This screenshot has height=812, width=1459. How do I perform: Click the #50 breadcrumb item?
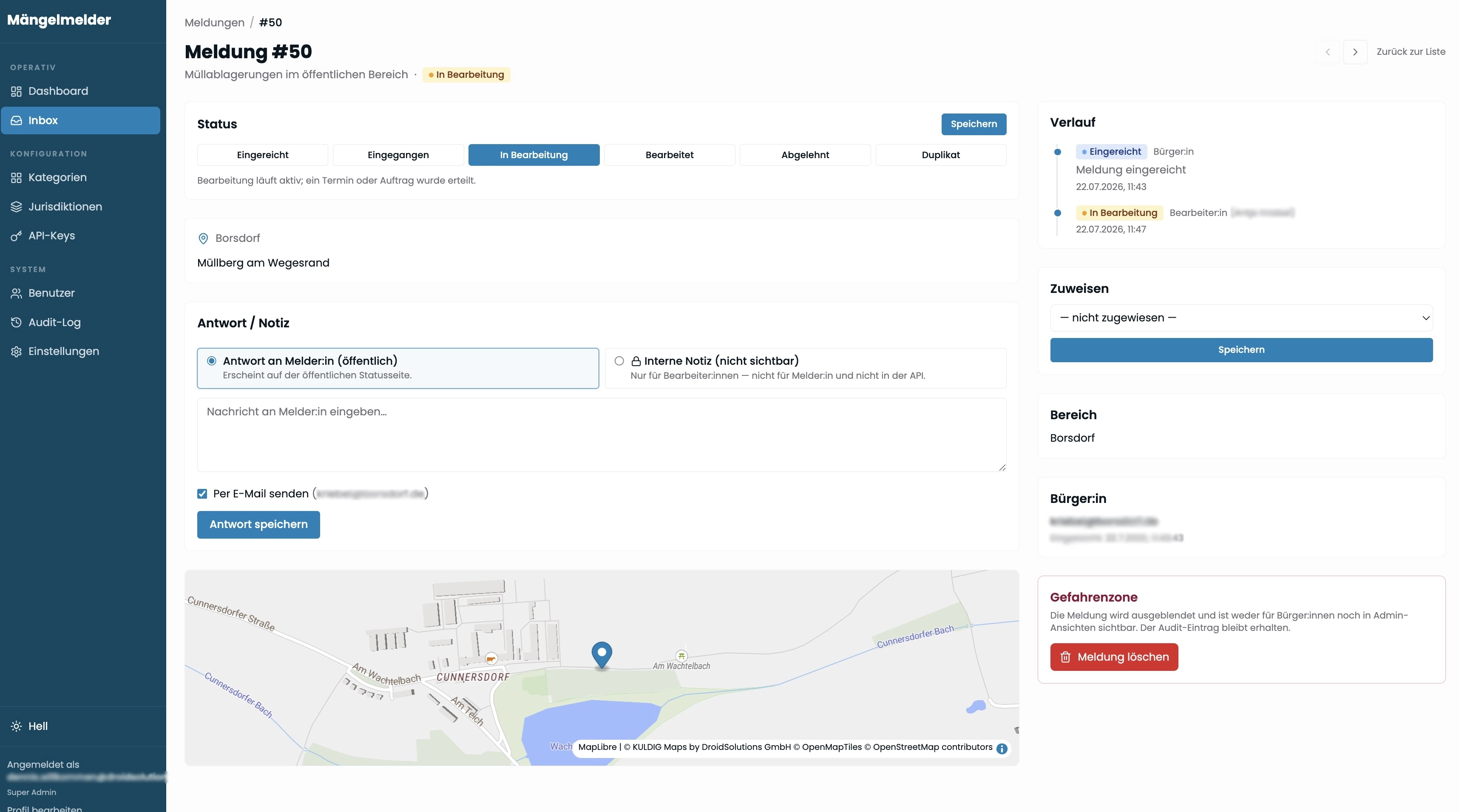pos(270,23)
